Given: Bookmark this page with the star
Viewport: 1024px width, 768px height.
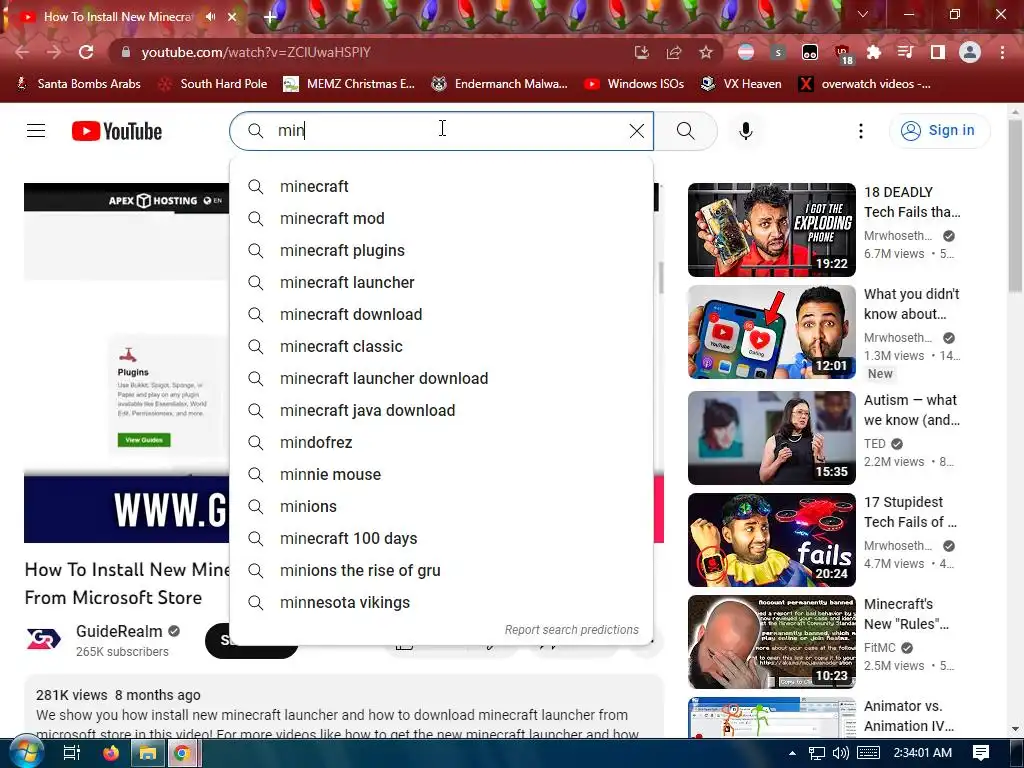Looking at the screenshot, I should (x=705, y=52).
